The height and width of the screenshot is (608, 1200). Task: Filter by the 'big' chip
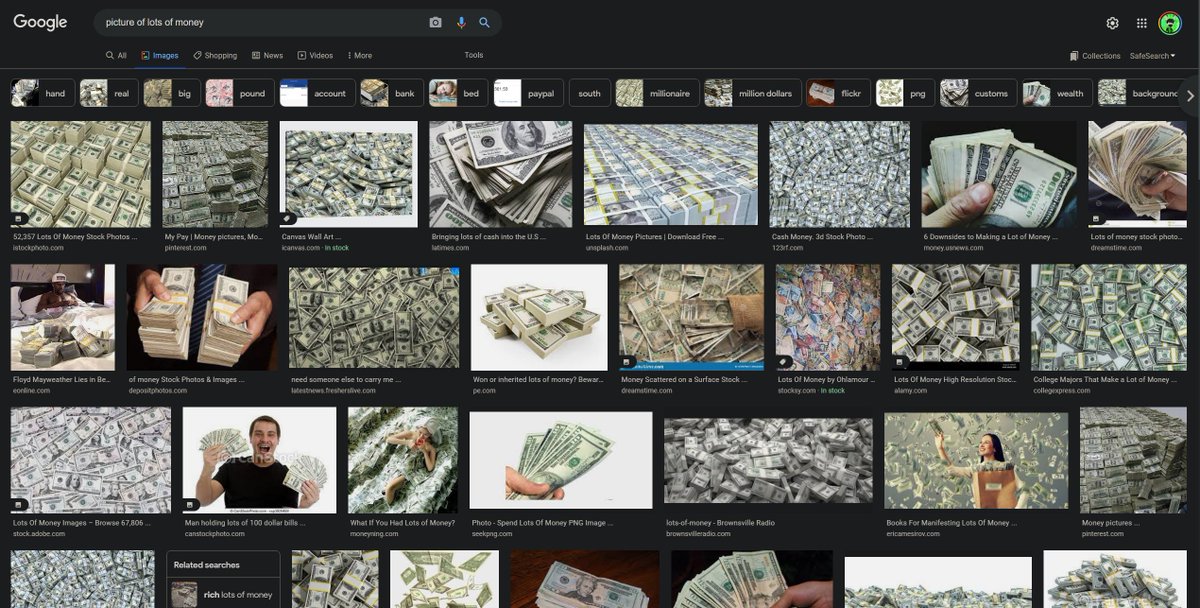pyautogui.click(x=171, y=93)
